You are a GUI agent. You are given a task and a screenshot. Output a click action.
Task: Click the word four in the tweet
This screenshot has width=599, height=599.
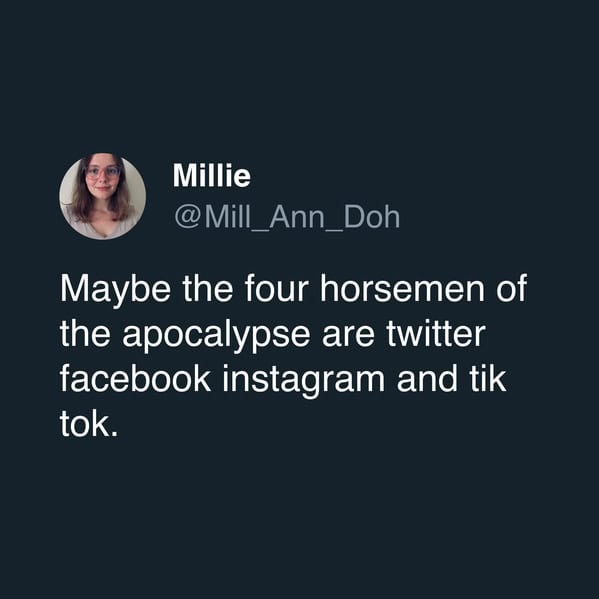pyautogui.click(x=277, y=288)
